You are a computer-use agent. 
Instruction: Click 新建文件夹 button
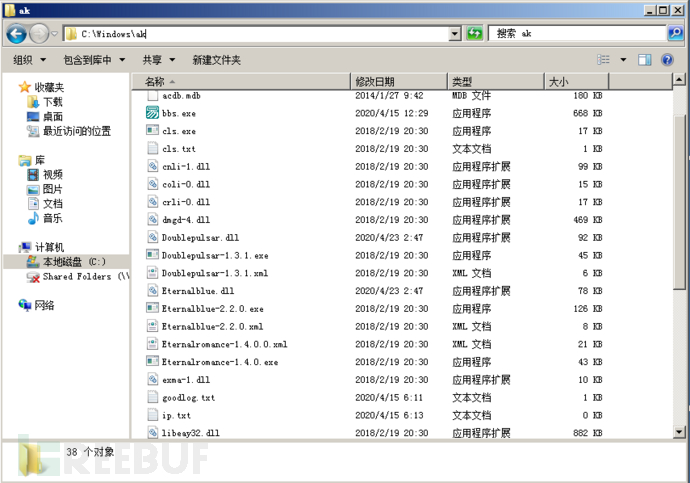coord(217,60)
